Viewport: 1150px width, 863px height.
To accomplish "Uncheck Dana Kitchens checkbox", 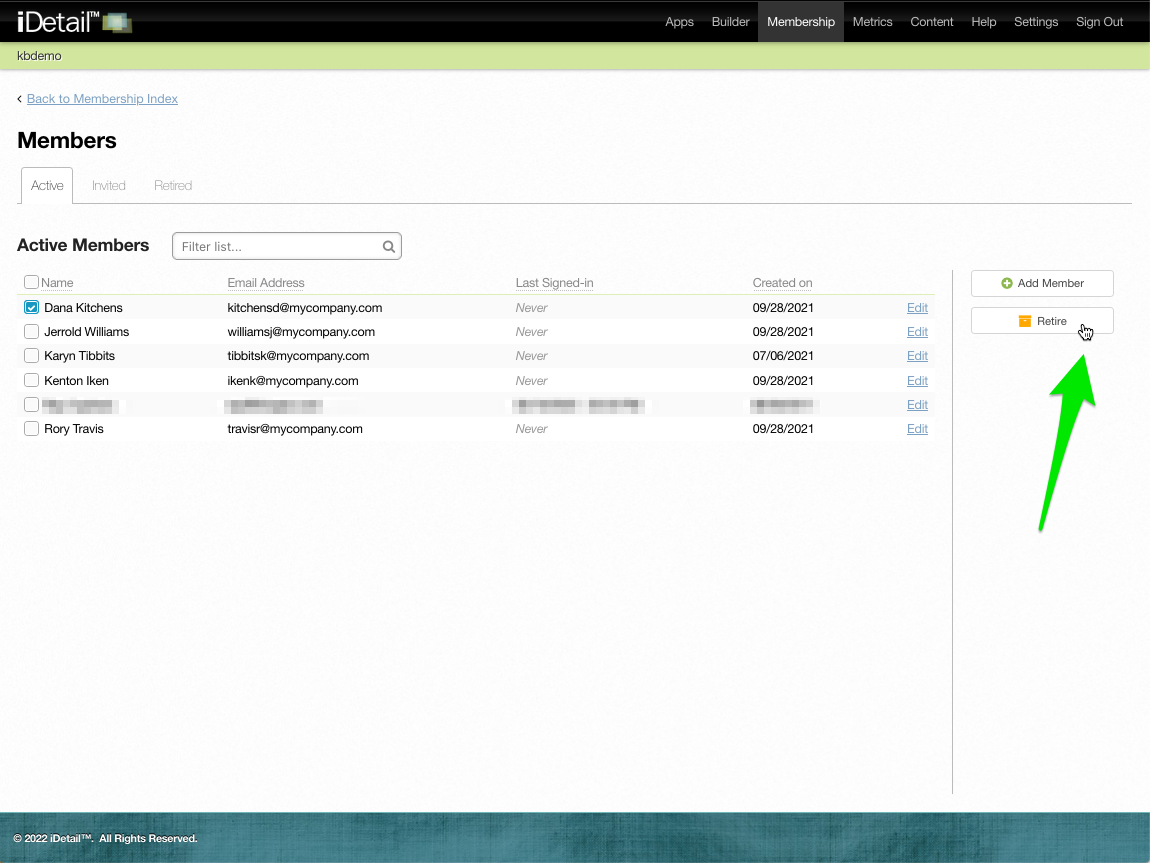I will (x=32, y=308).
